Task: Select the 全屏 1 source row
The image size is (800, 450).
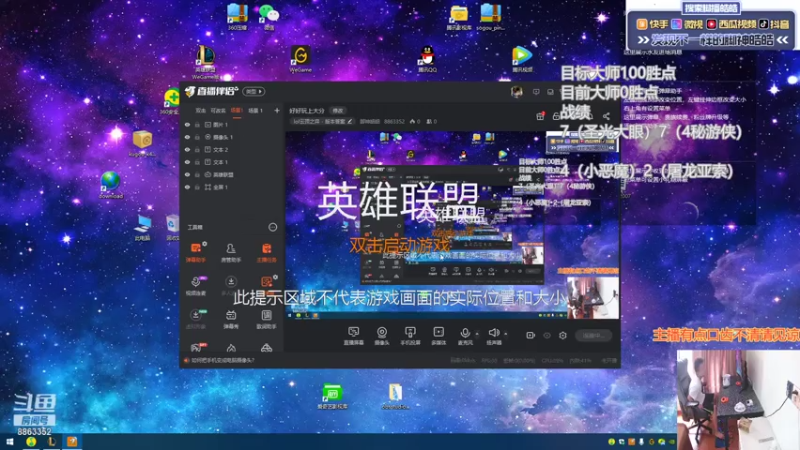Action: pos(232,187)
